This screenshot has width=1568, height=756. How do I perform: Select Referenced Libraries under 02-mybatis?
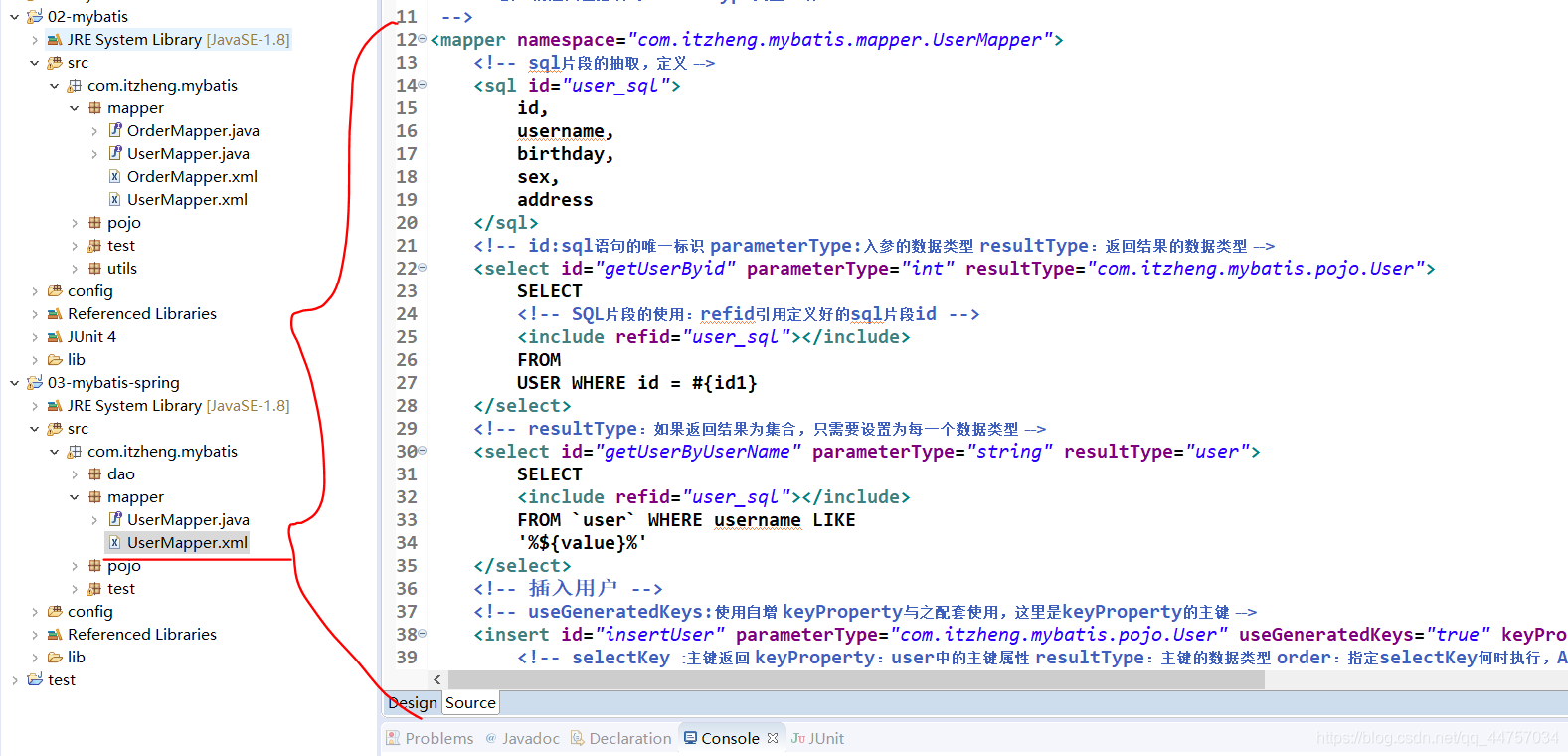141,314
